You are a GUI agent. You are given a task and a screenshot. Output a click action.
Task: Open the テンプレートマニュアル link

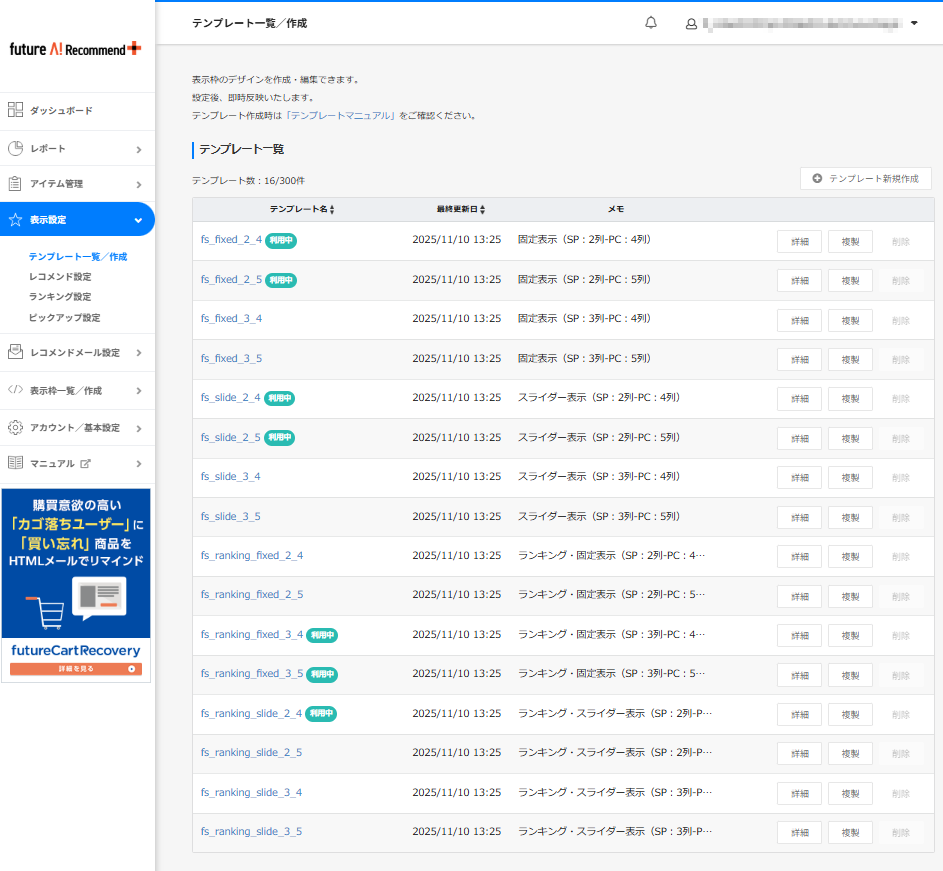340,115
